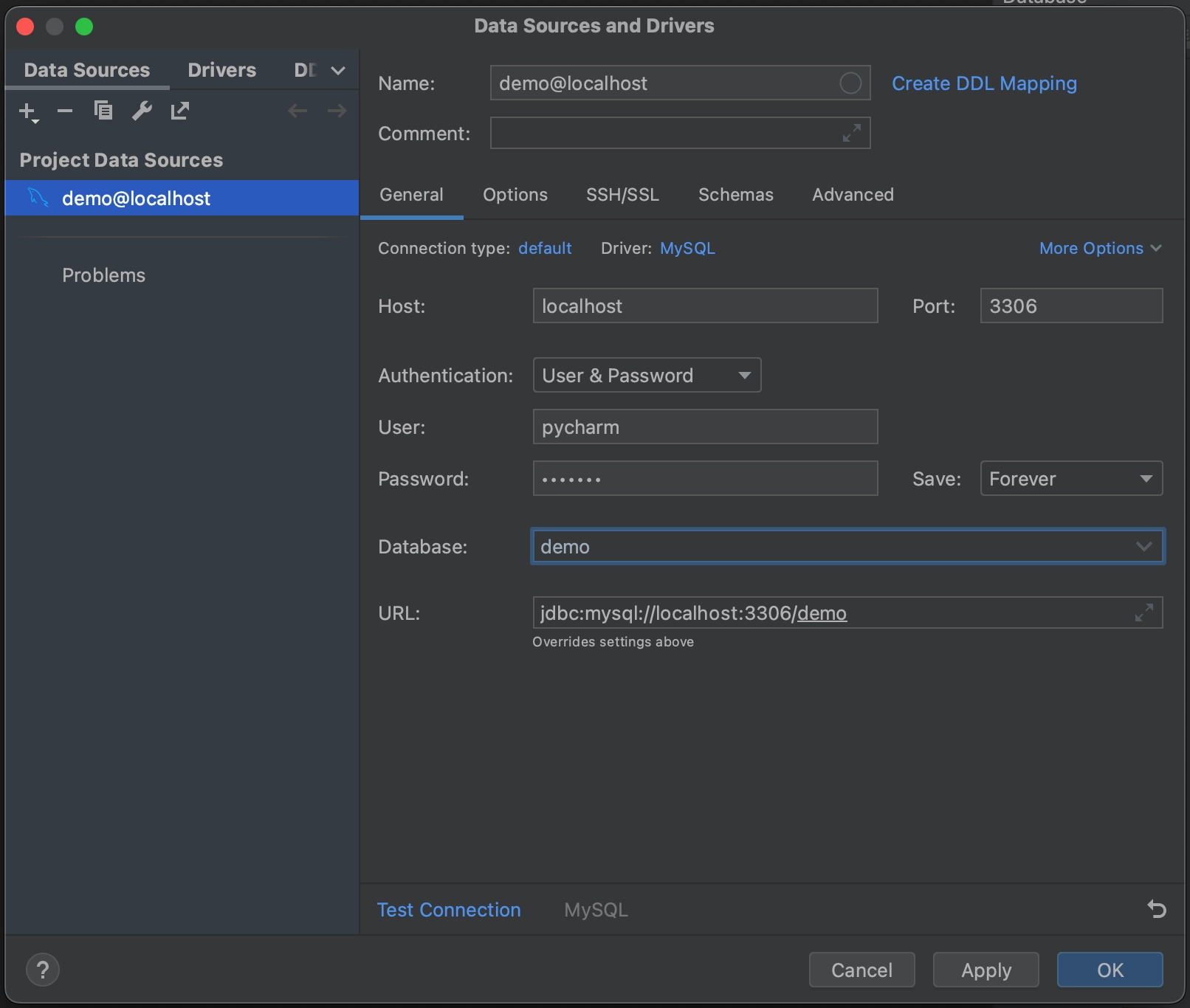Image resolution: width=1190 pixels, height=1008 pixels.
Task: Open the Problems section
Action: (104, 275)
